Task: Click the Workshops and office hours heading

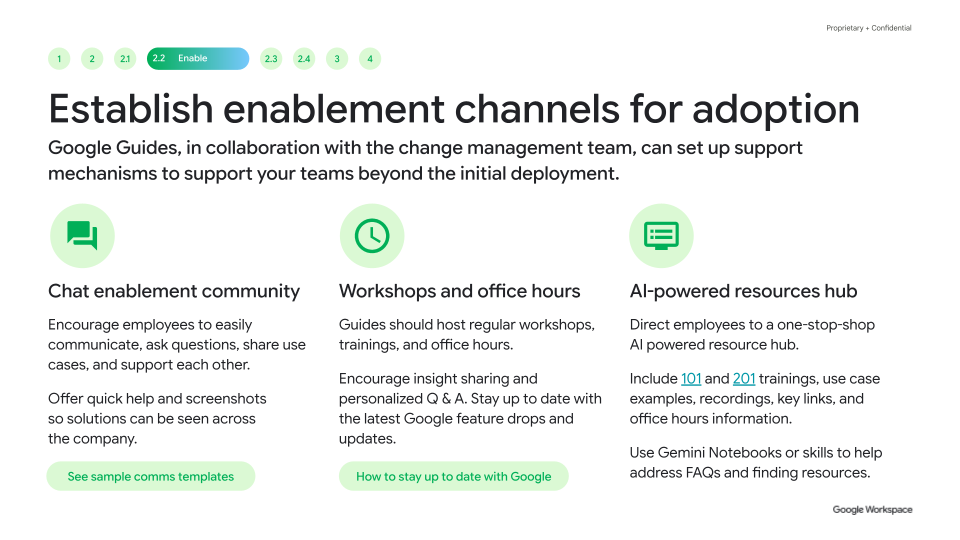Action: pyautogui.click(x=459, y=291)
